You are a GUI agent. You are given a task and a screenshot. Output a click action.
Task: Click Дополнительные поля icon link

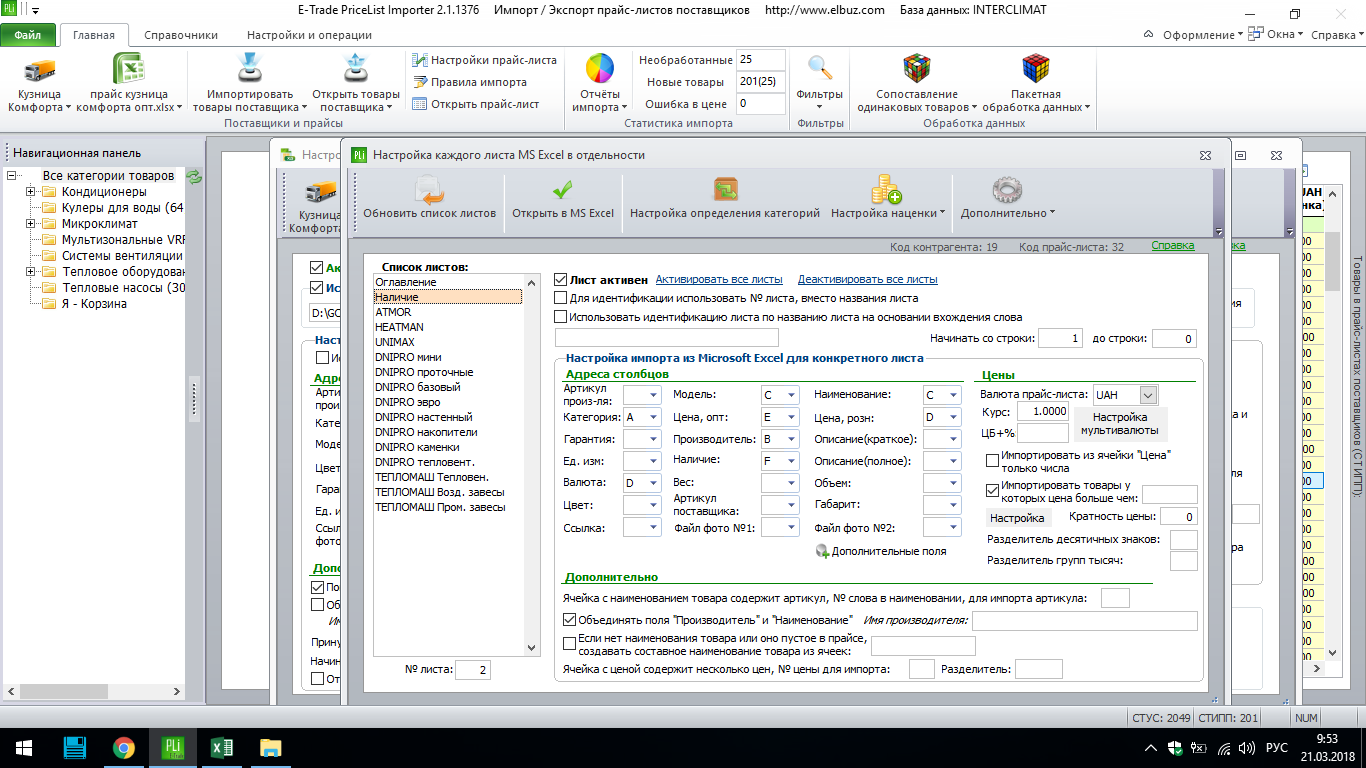point(881,551)
